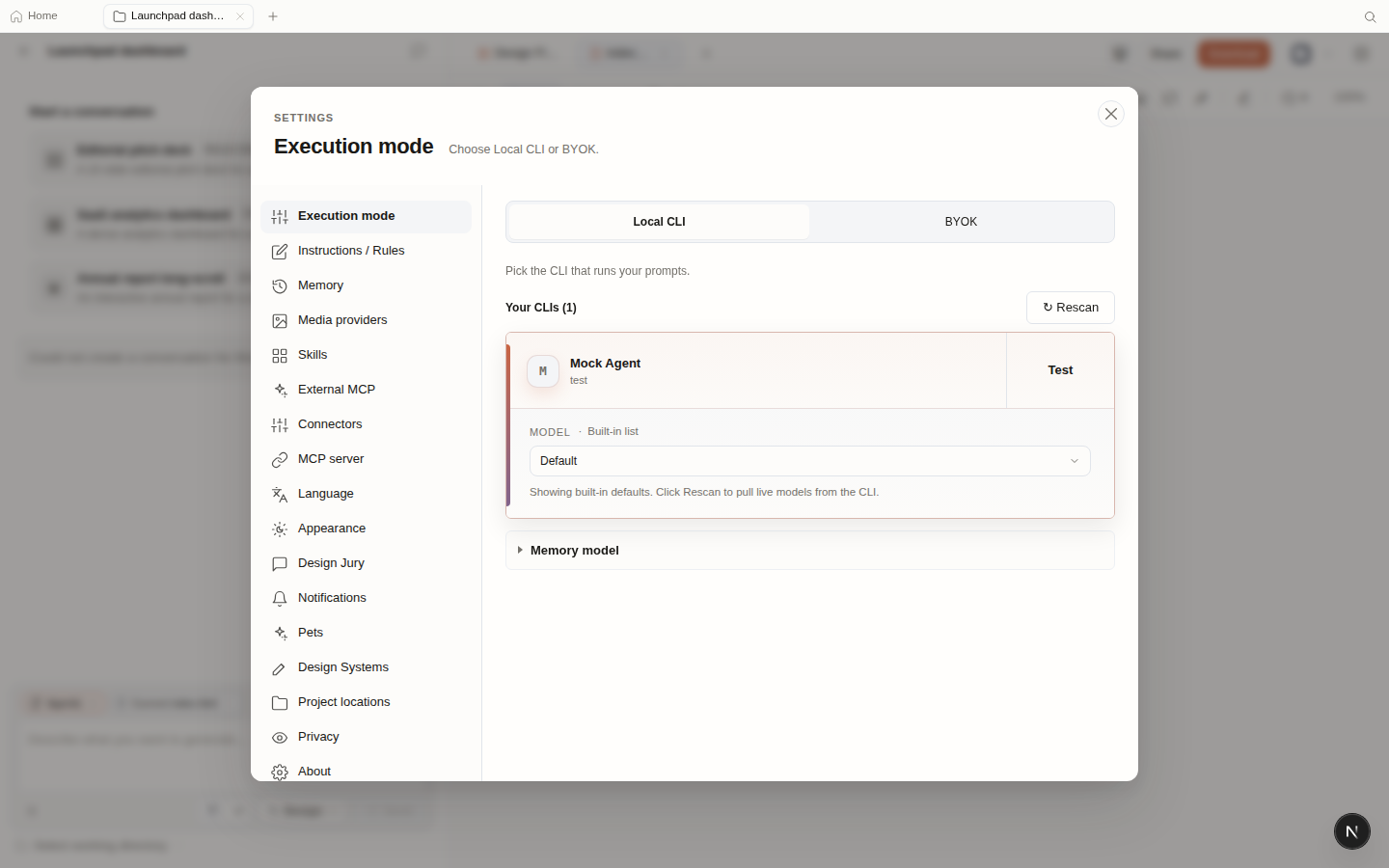The image size is (1389, 868).
Task: Click the External MCP sparkle icon
Action: tap(280, 391)
